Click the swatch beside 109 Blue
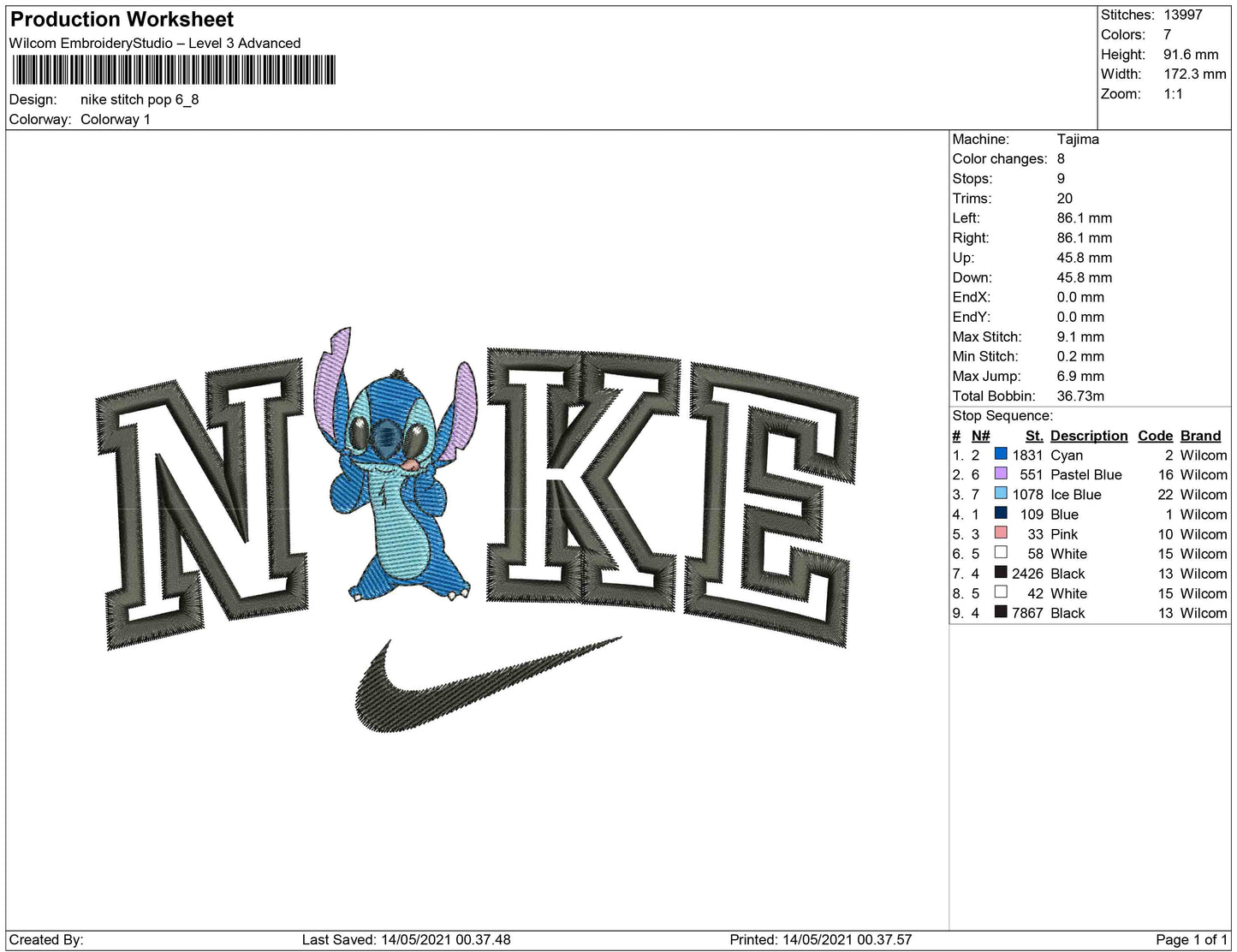1237x952 pixels. click(x=1000, y=513)
